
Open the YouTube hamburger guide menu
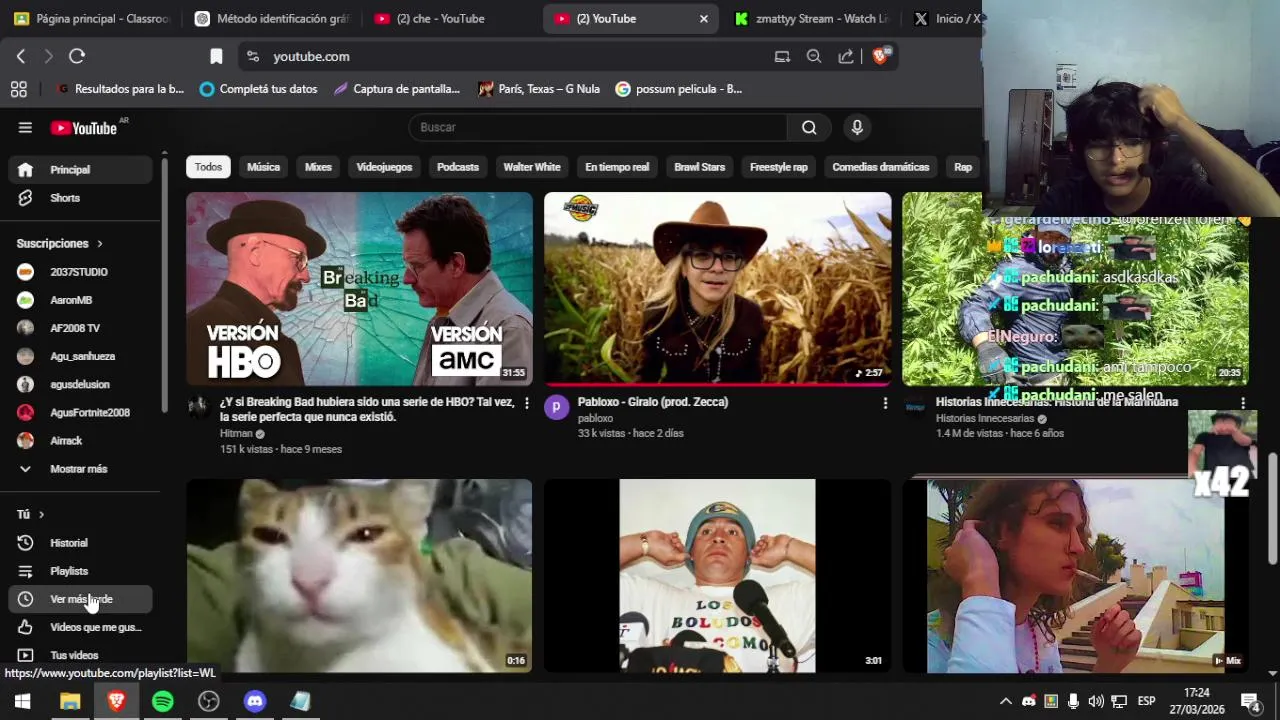25,128
